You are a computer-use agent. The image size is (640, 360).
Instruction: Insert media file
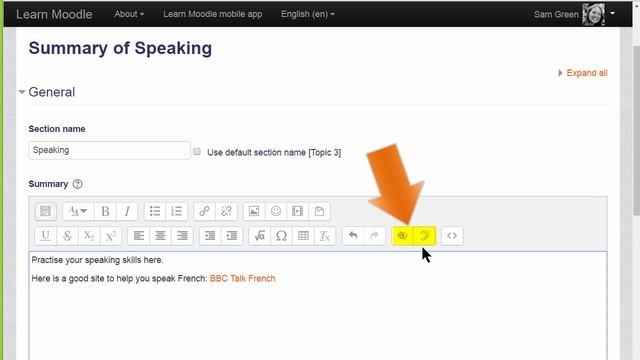click(298, 211)
